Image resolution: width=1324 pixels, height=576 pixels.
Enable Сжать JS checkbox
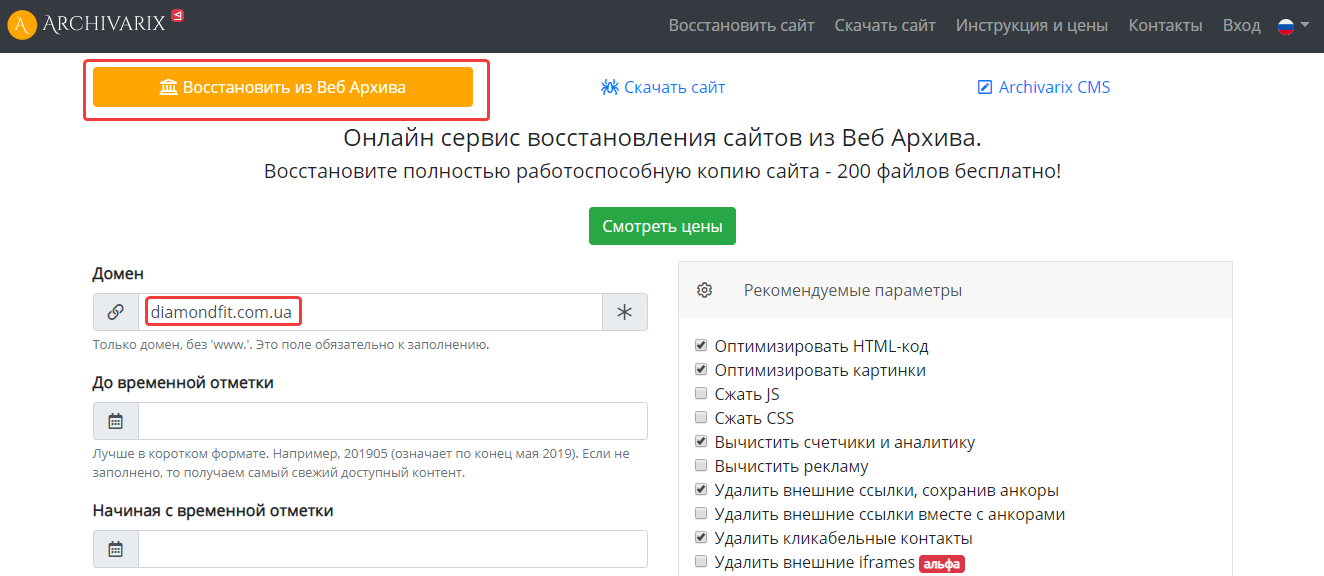tap(701, 394)
